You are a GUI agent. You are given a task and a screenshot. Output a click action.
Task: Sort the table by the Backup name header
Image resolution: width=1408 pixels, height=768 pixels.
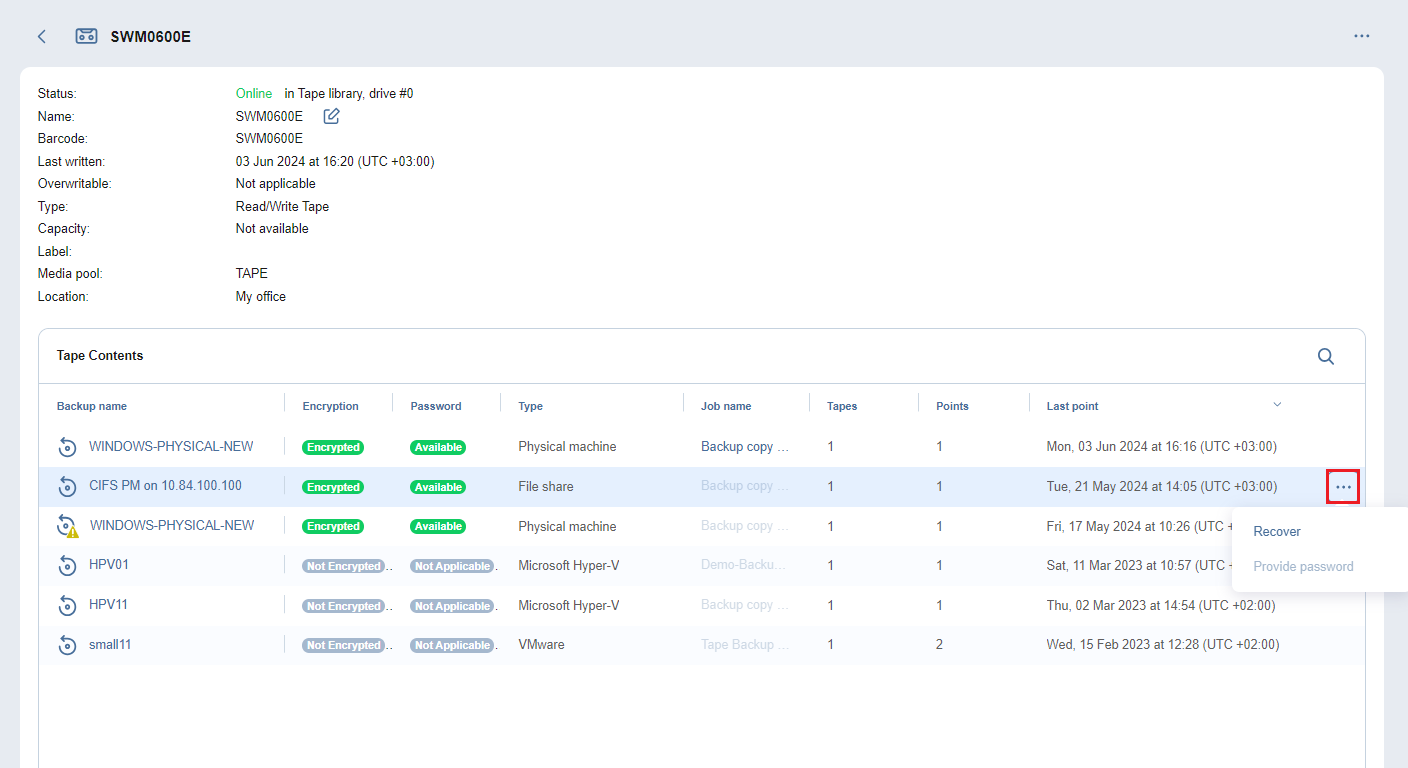coord(91,406)
